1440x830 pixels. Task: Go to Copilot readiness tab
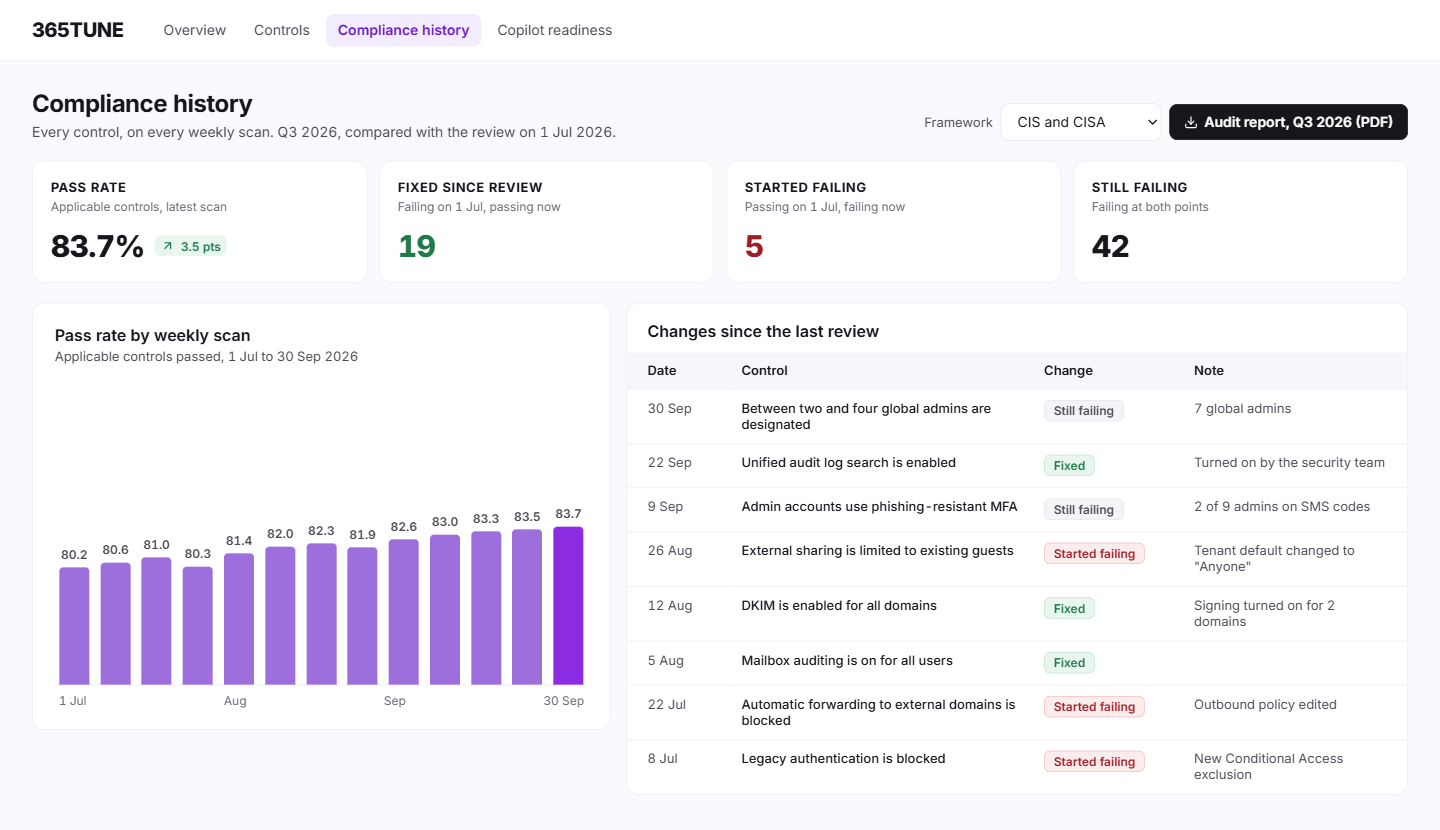555,30
